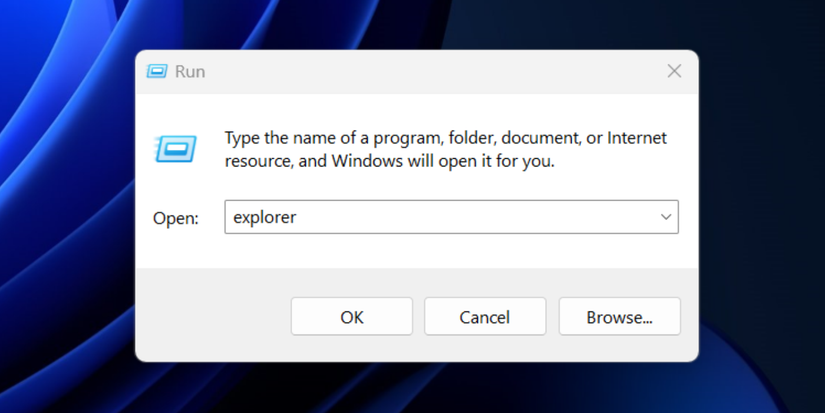825x413 pixels.
Task: Open the Browse... file picker
Action: coord(619,317)
